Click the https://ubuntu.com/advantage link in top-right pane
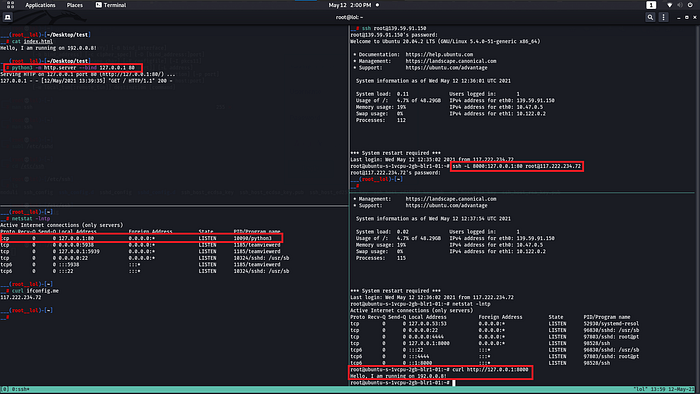Screen dimensions: 700x394 (x=446, y=68)
